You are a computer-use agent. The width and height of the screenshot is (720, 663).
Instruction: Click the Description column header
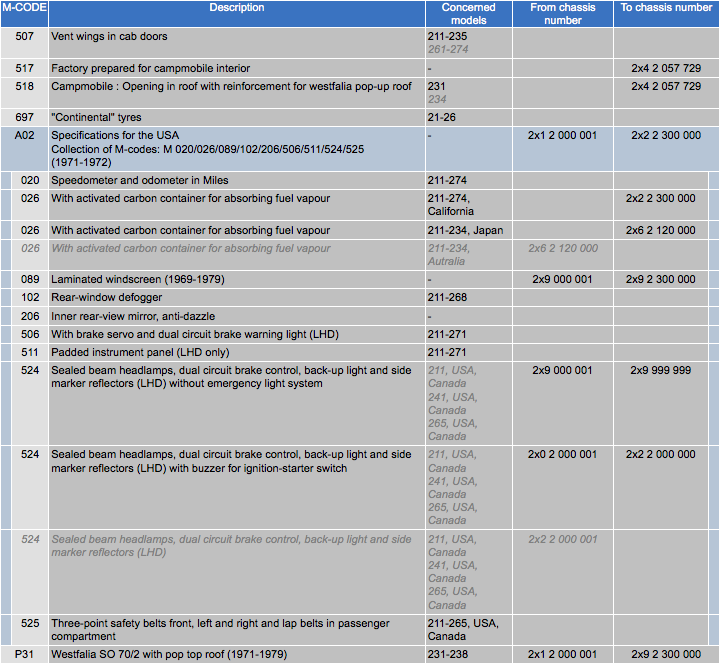(237, 8)
